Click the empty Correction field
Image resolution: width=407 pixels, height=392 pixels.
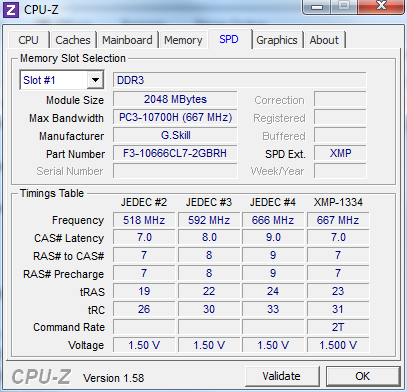pos(340,99)
